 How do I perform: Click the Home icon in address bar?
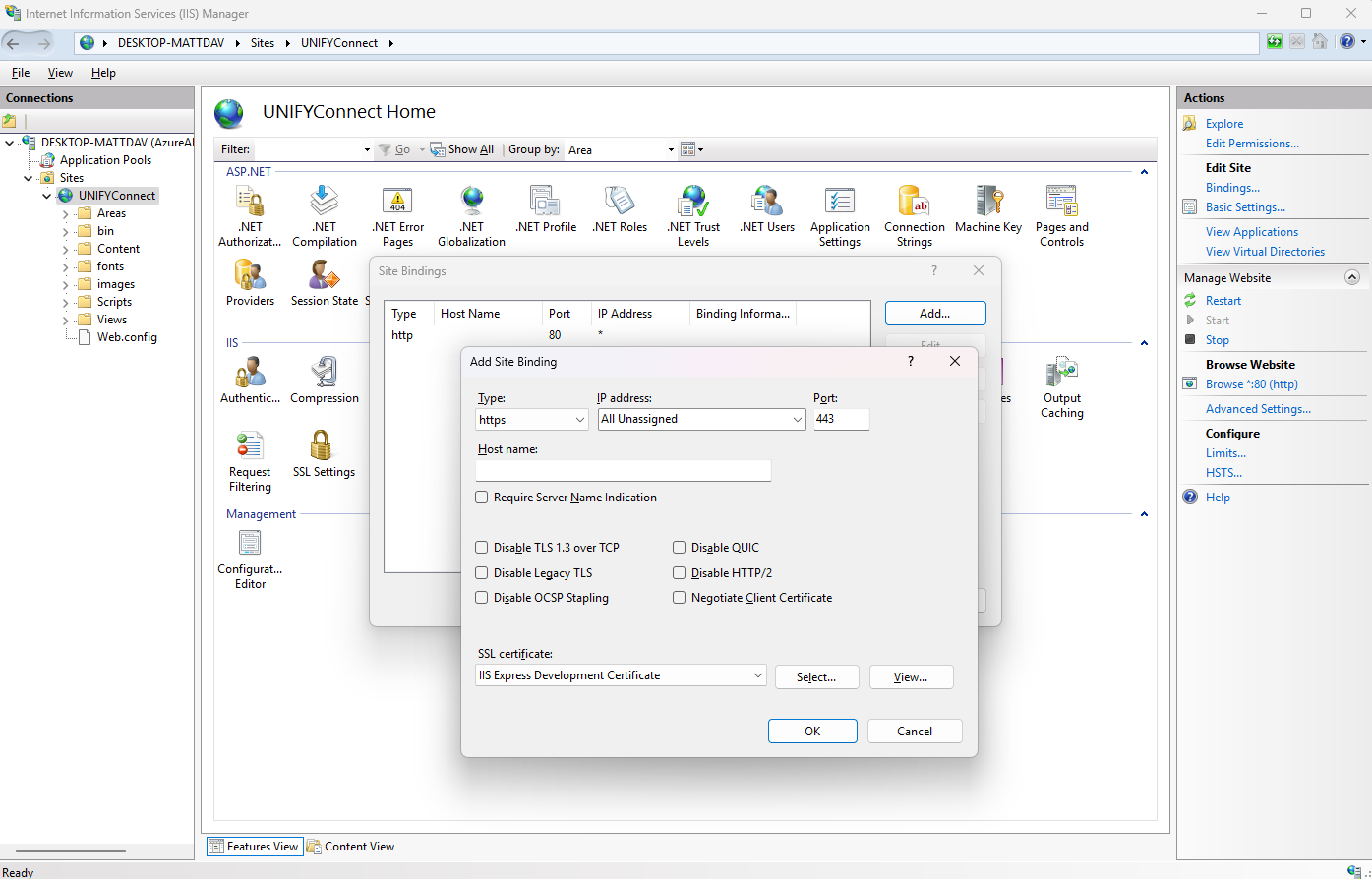click(1319, 42)
